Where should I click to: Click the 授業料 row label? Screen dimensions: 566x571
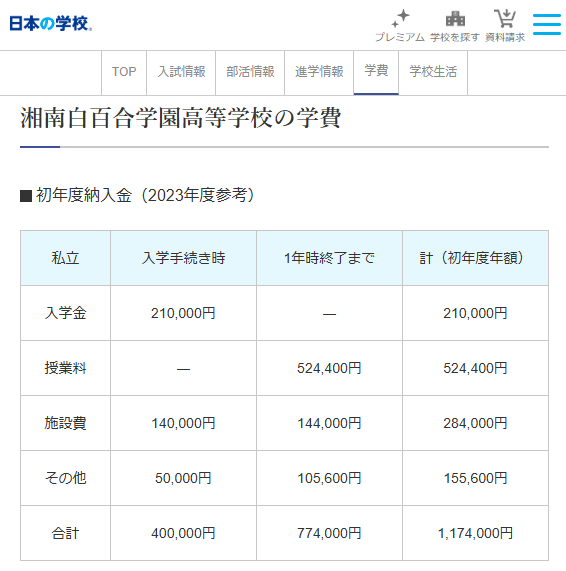pos(66,368)
